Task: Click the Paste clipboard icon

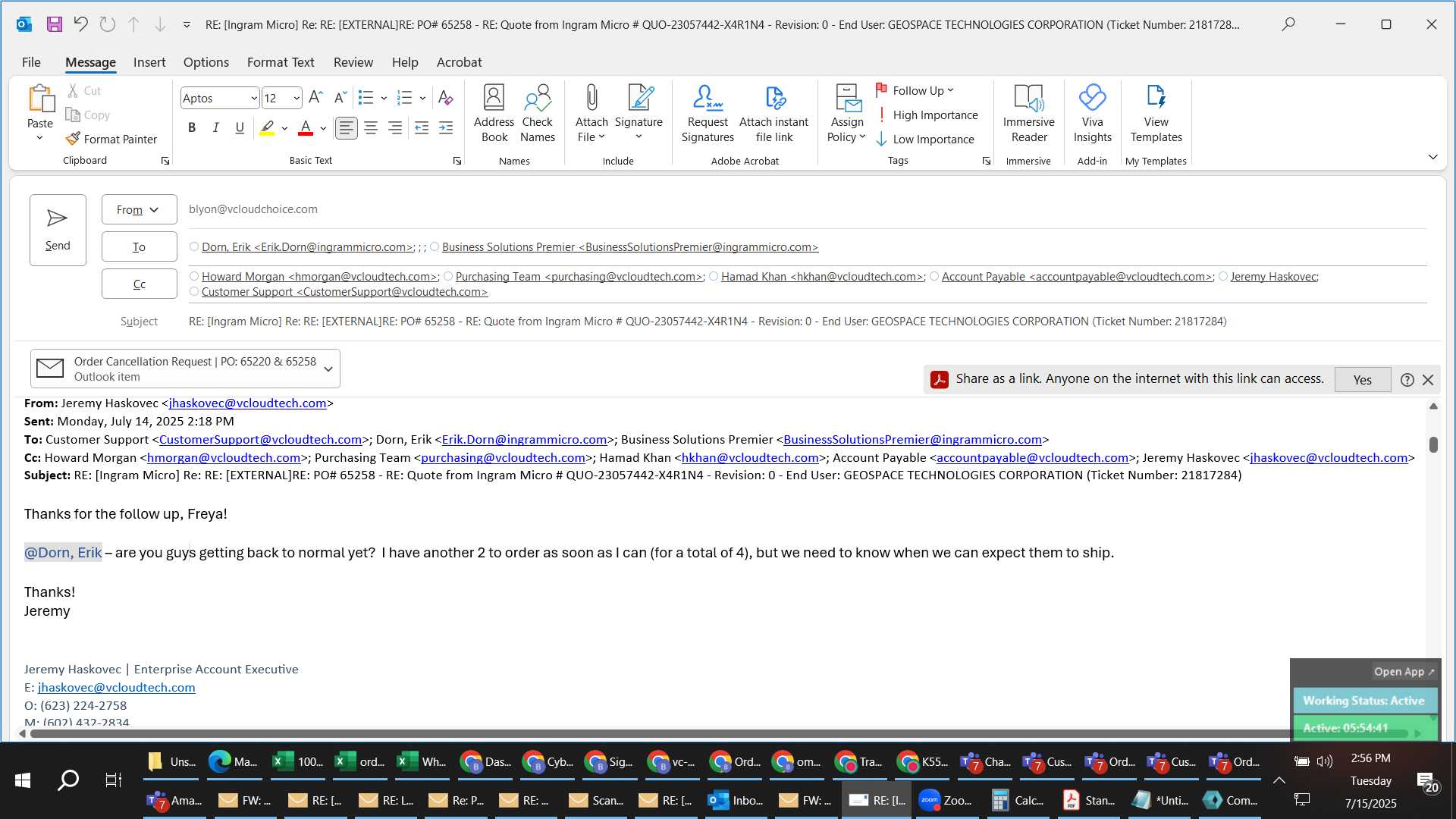Action: pyautogui.click(x=40, y=99)
